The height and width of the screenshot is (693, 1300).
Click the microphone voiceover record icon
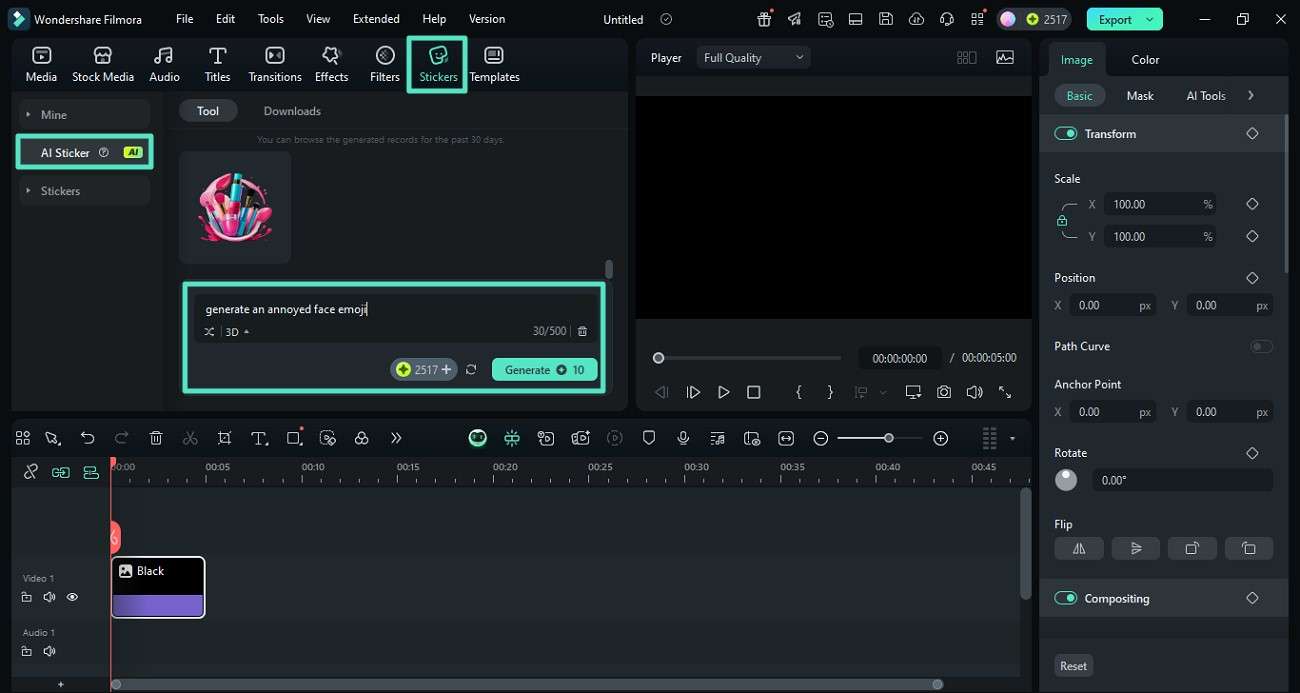pos(683,438)
